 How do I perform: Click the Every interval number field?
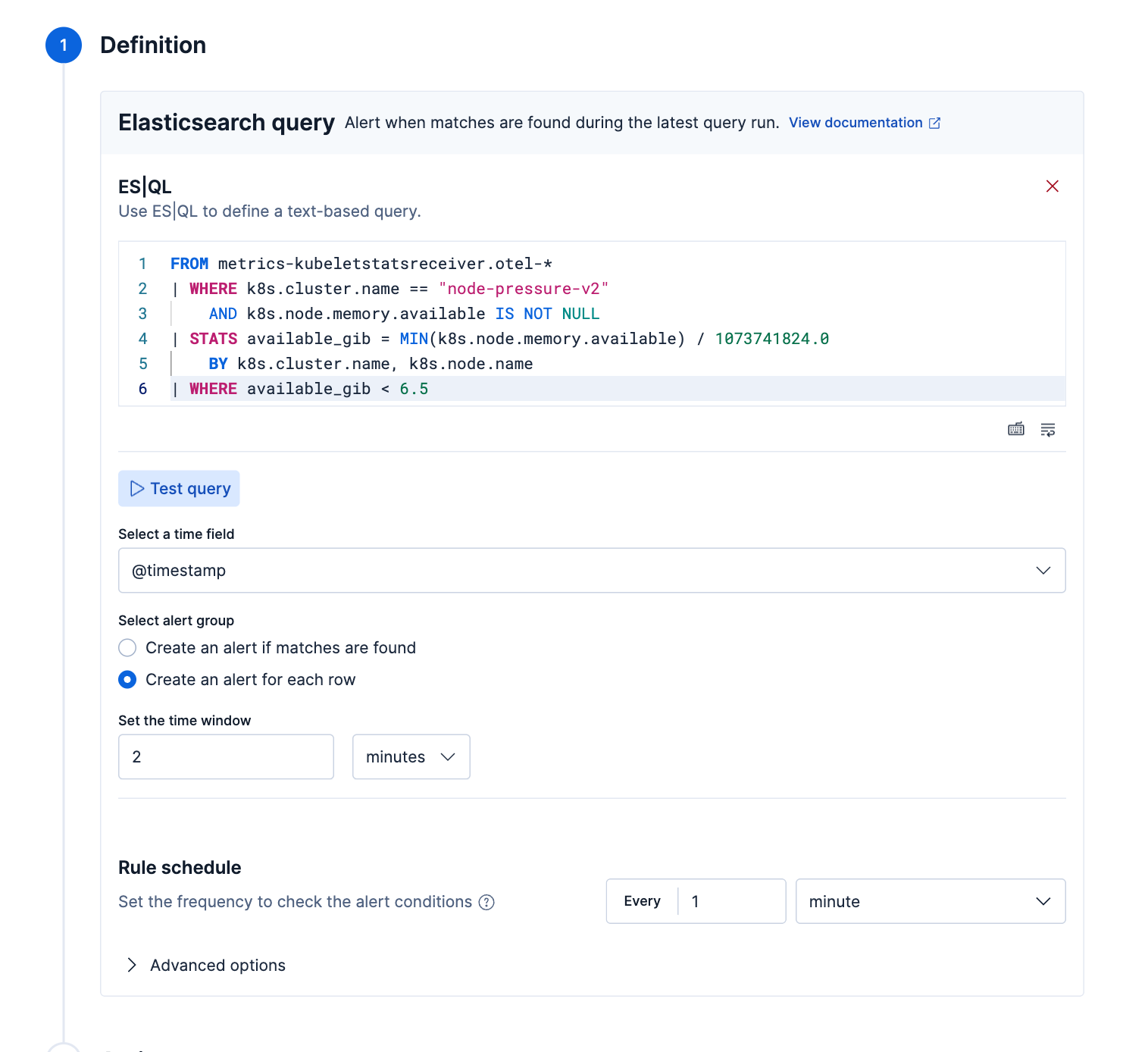(x=731, y=902)
